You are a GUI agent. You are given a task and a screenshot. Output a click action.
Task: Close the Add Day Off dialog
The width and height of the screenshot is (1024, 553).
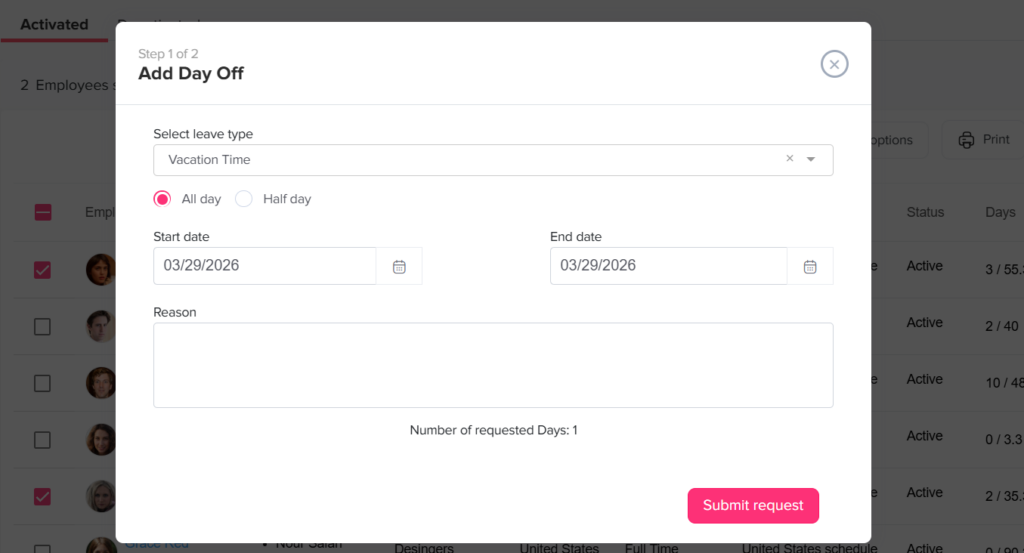tap(834, 64)
